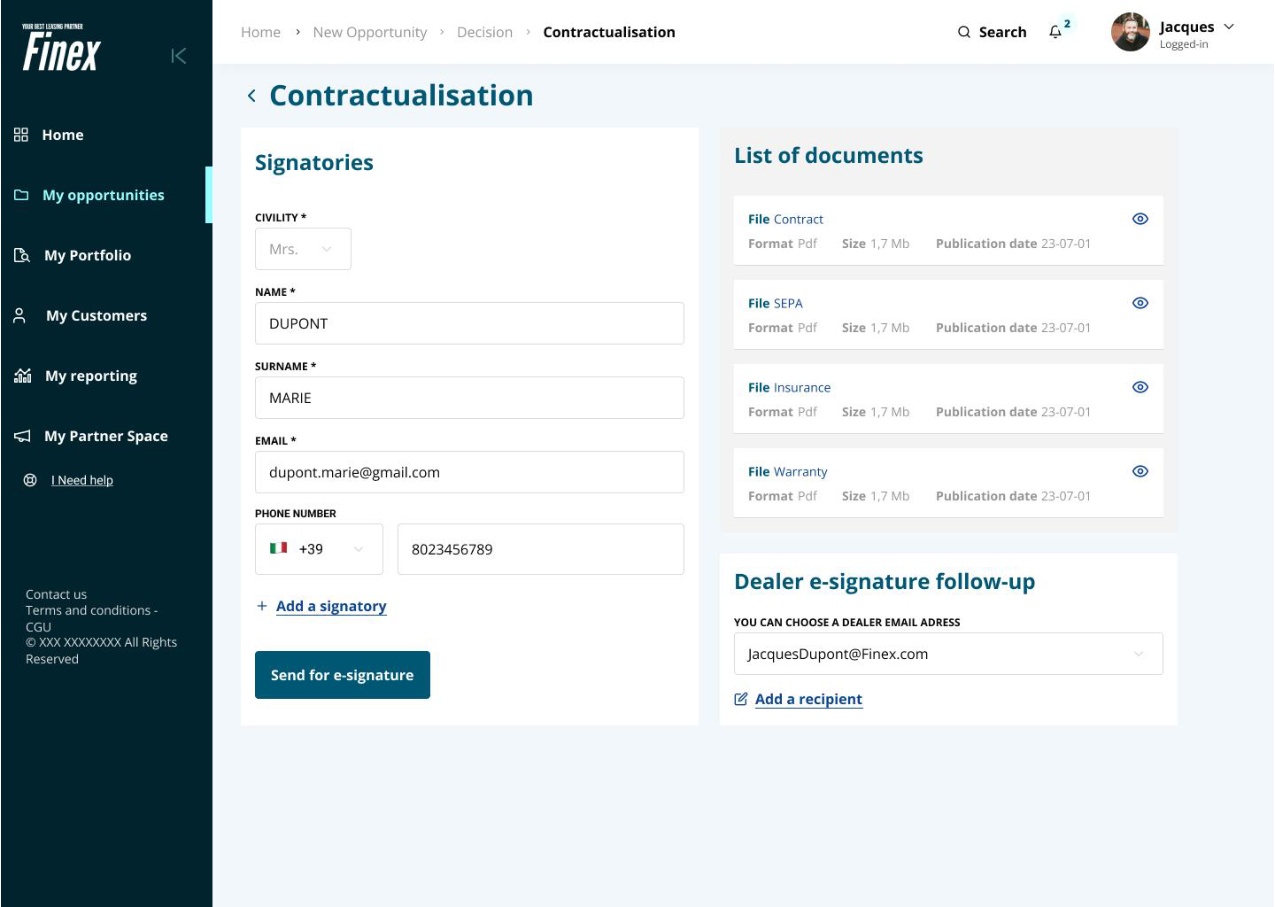Screen dimensions: 1275x907
Task: Go back using arrow beside Contractualisation title
Action: 252,96
